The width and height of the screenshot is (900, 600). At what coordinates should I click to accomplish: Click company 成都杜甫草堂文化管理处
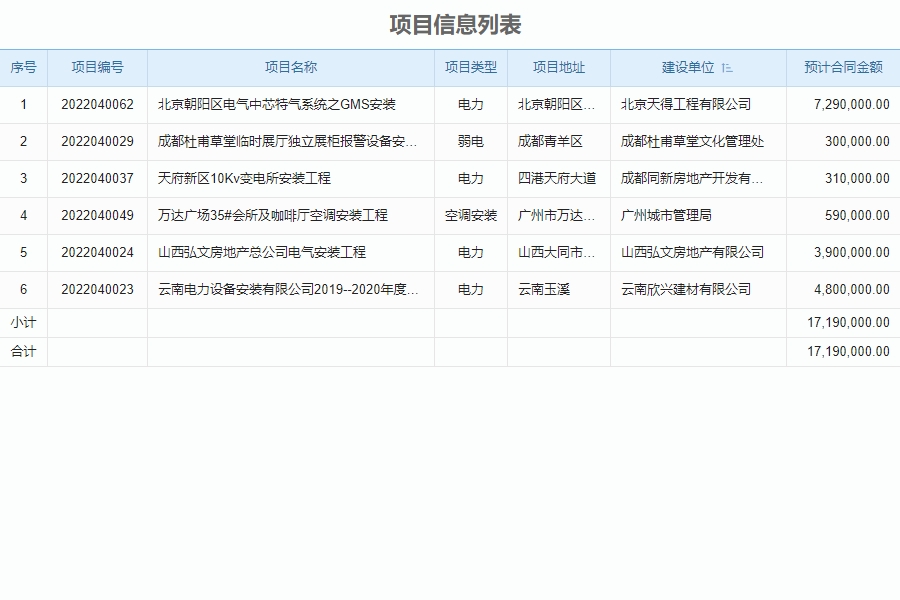point(692,141)
